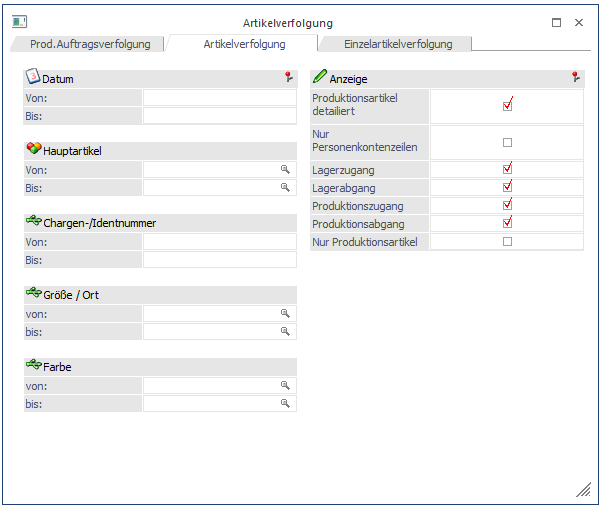Focus the Chargen-/Identnummer Bis field

tap(219, 260)
